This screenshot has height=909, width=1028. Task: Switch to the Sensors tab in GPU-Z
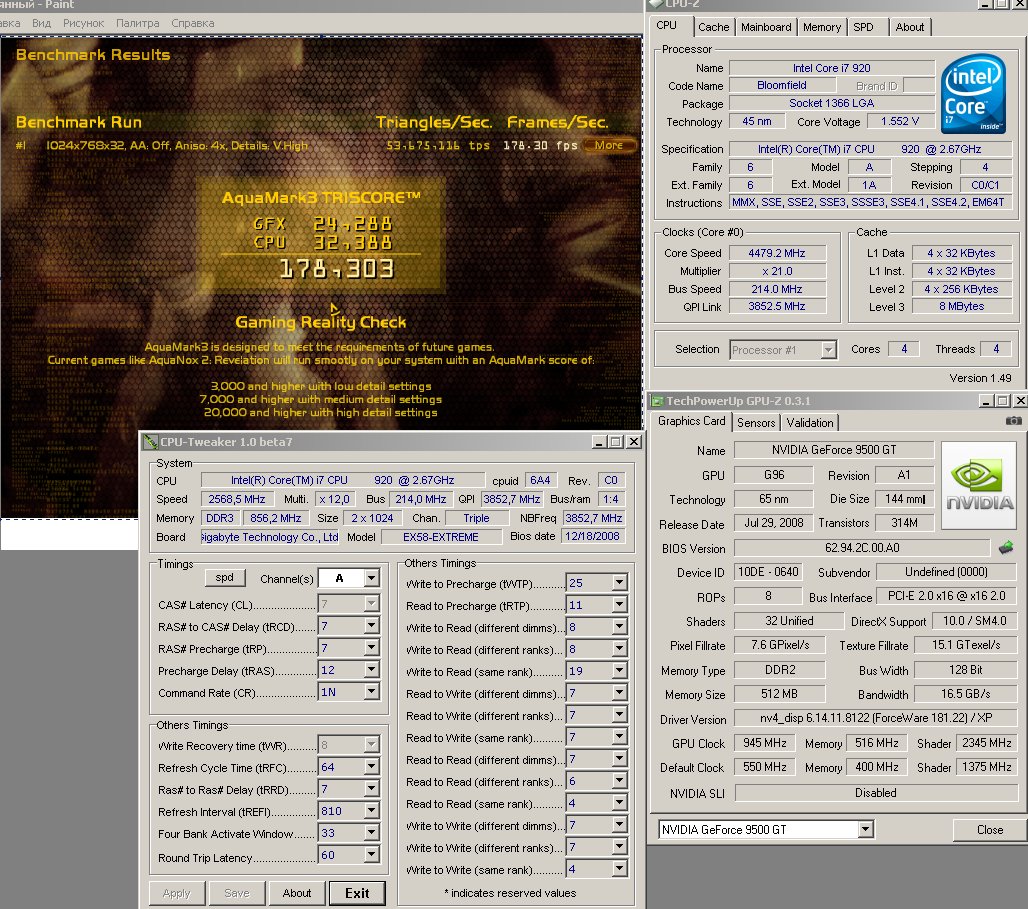pyautogui.click(x=756, y=422)
